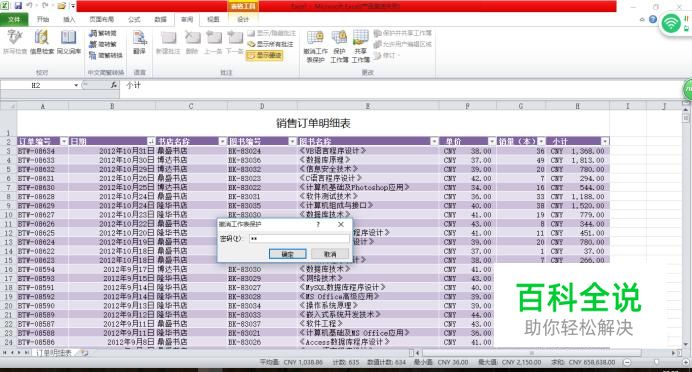Click the green WiFi widget icon
The width and height of the screenshot is (692, 372).
[671, 23]
